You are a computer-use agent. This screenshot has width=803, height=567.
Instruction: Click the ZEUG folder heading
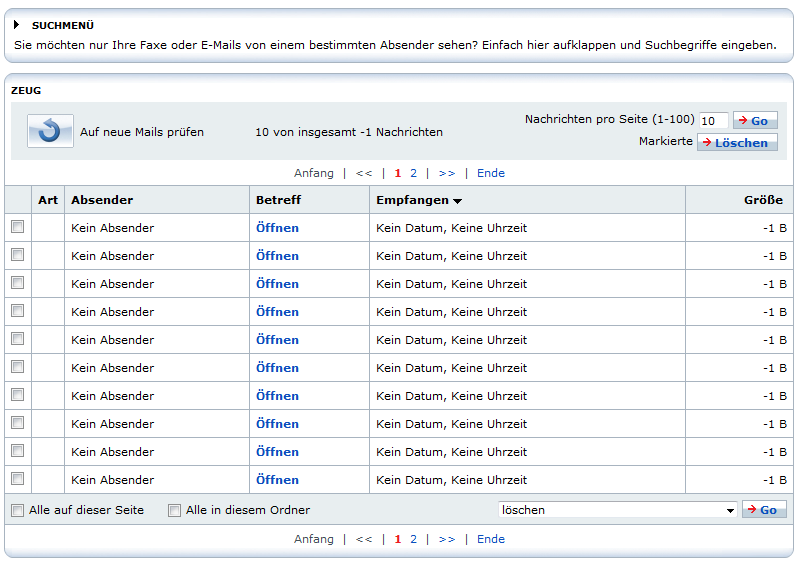(26, 91)
